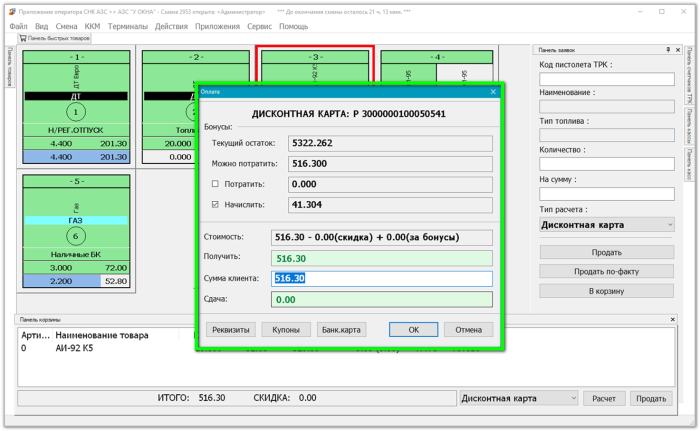Click the Реквизиты button
Image resolution: width=700 pixels, height=431 pixels.
click(x=231, y=330)
